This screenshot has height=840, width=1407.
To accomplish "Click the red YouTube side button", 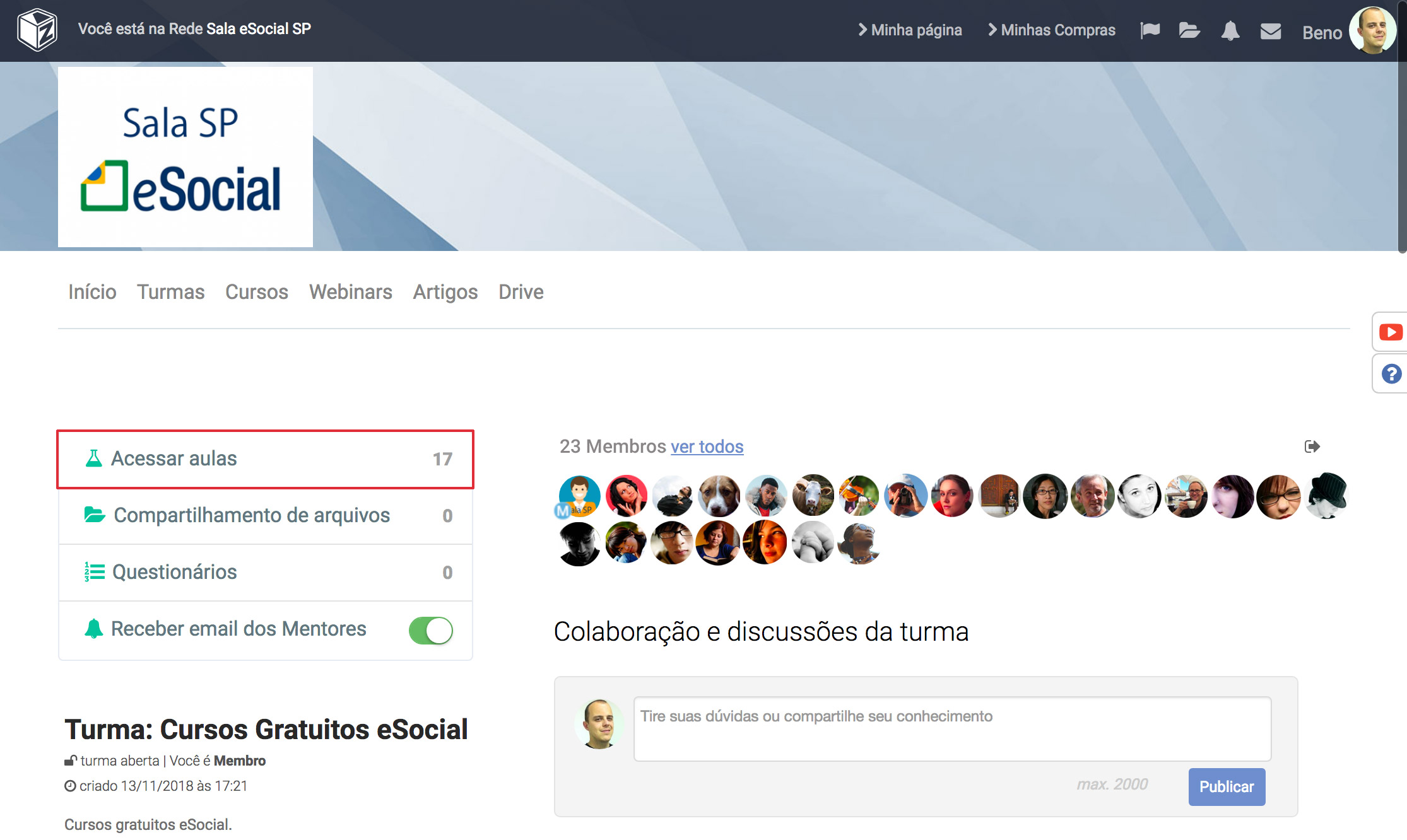I will click(x=1390, y=332).
